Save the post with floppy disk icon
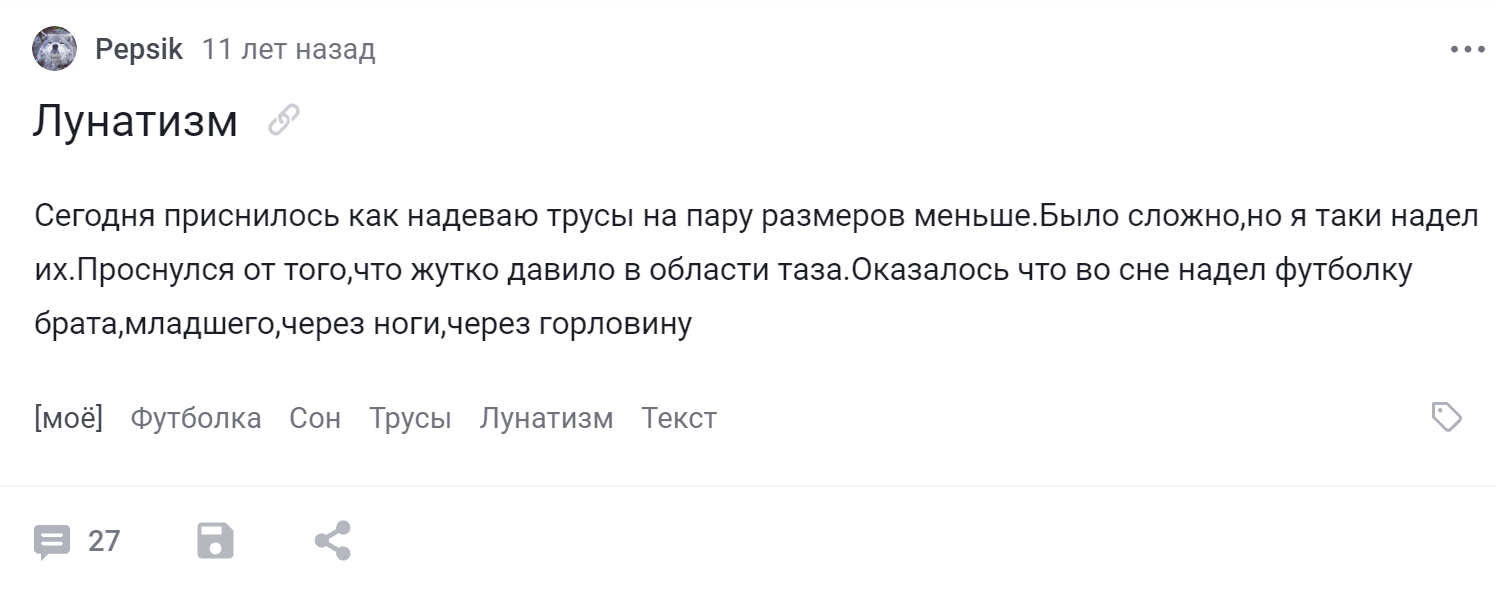The height and width of the screenshot is (589, 1496). coord(215,541)
